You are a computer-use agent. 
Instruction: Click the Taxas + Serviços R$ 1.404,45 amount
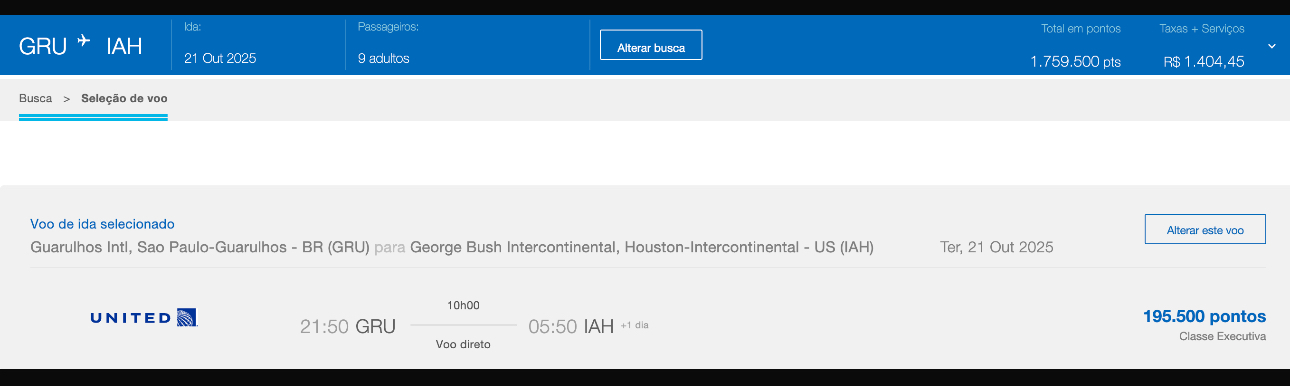click(1204, 62)
